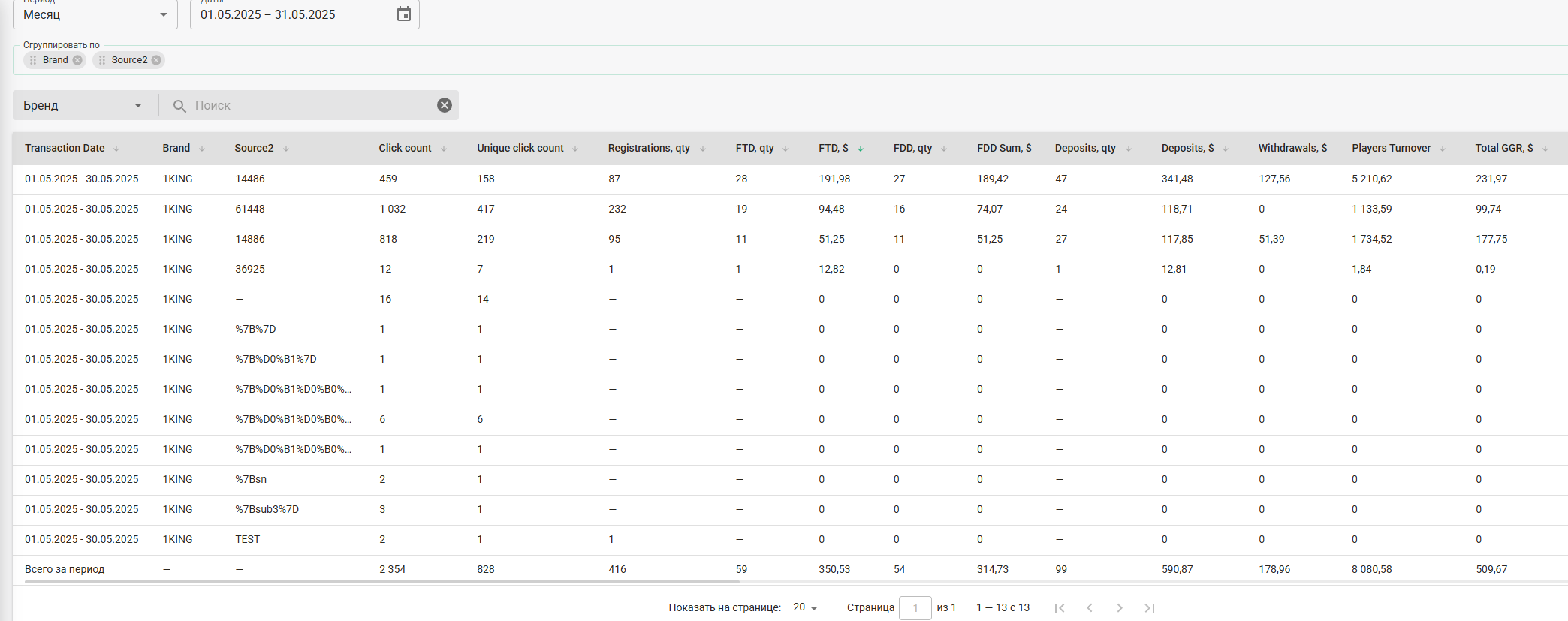Image resolution: width=1568 pixels, height=621 pixels.
Task: Select source 36925 cell
Action: tap(250, 269)
